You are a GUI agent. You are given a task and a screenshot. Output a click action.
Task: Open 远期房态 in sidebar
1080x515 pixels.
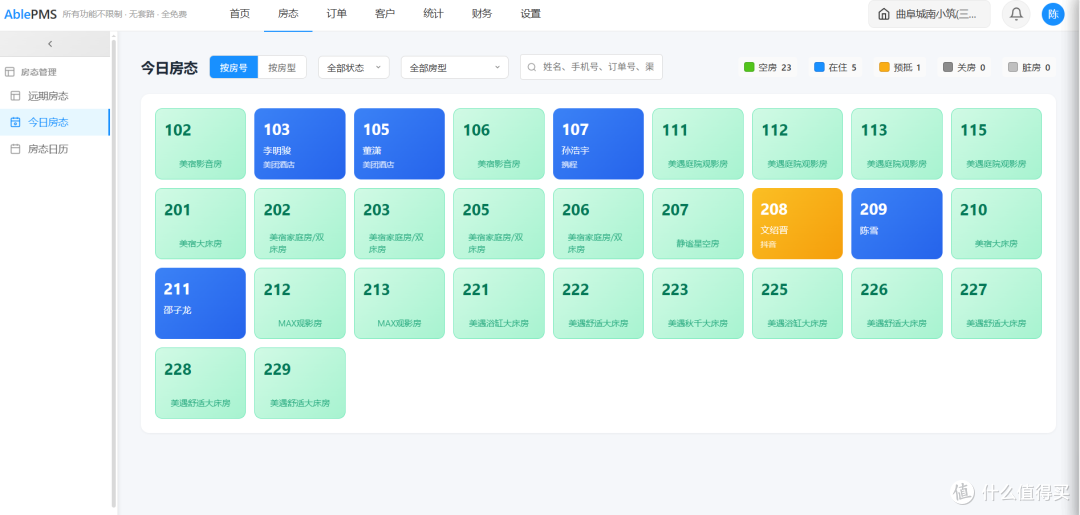pyautogui.click(x=54, y=96)
